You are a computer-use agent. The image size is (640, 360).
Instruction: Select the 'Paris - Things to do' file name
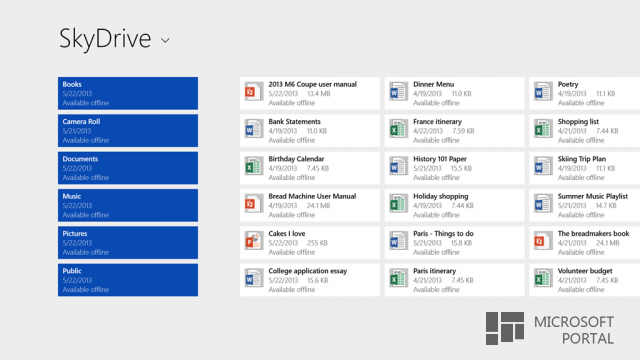[443, 233]
